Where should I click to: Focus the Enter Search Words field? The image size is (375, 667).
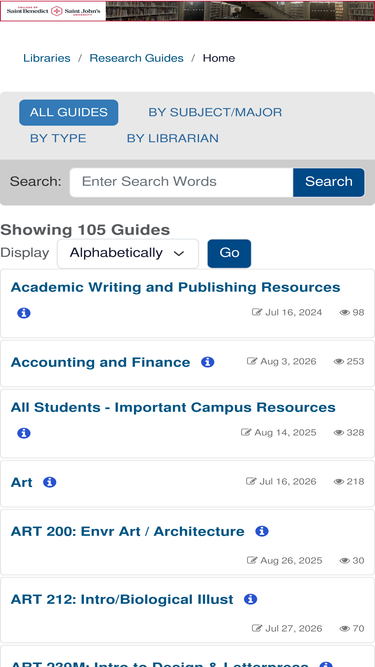(x=182, y=182)
